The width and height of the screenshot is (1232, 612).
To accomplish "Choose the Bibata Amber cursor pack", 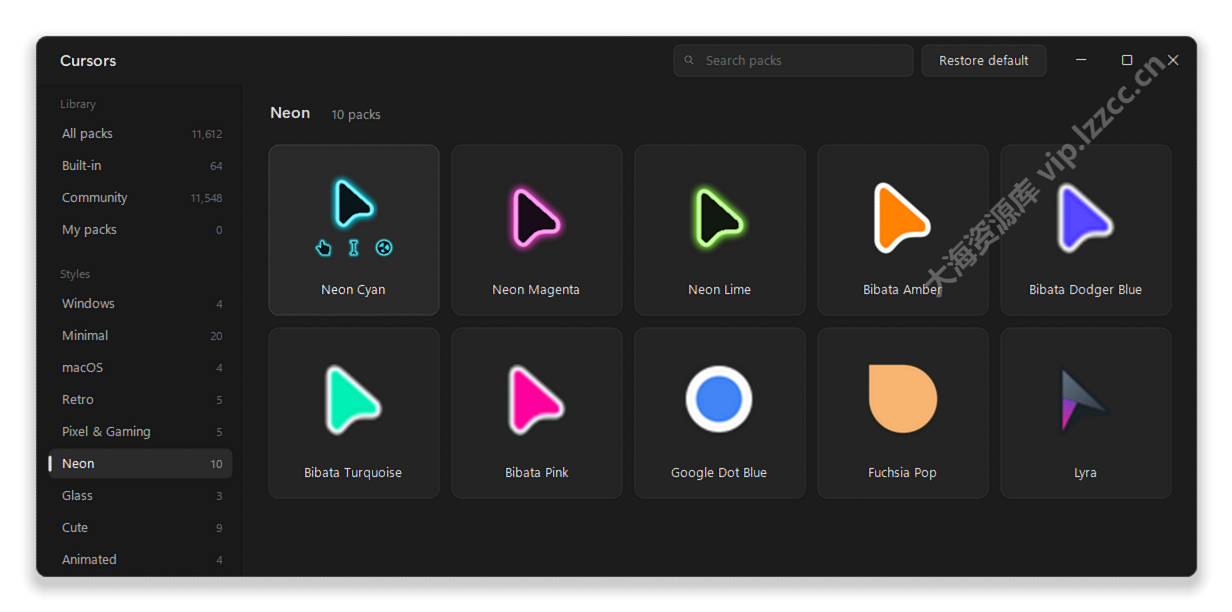I will click(903, 230).
